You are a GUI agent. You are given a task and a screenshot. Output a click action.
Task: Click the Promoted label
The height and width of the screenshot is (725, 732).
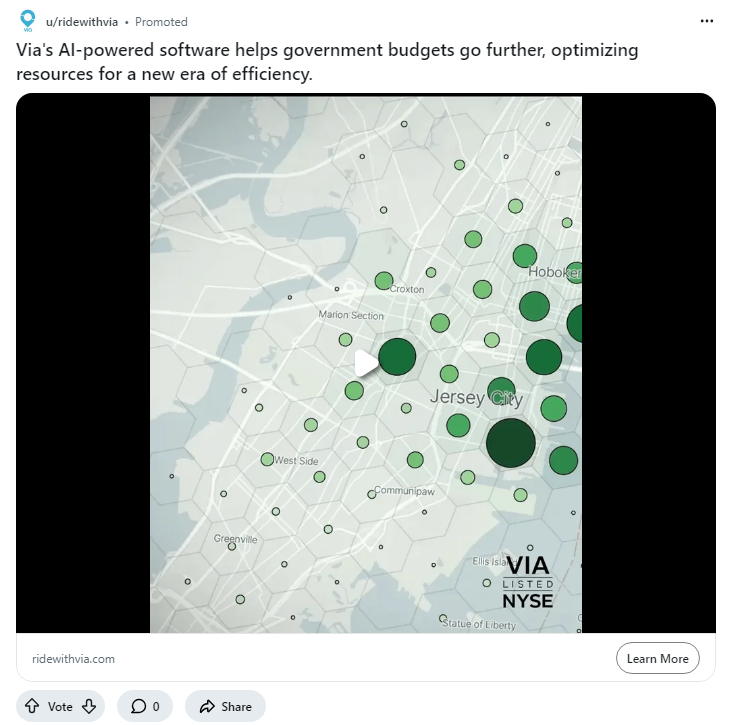click(x=161, y=22)
